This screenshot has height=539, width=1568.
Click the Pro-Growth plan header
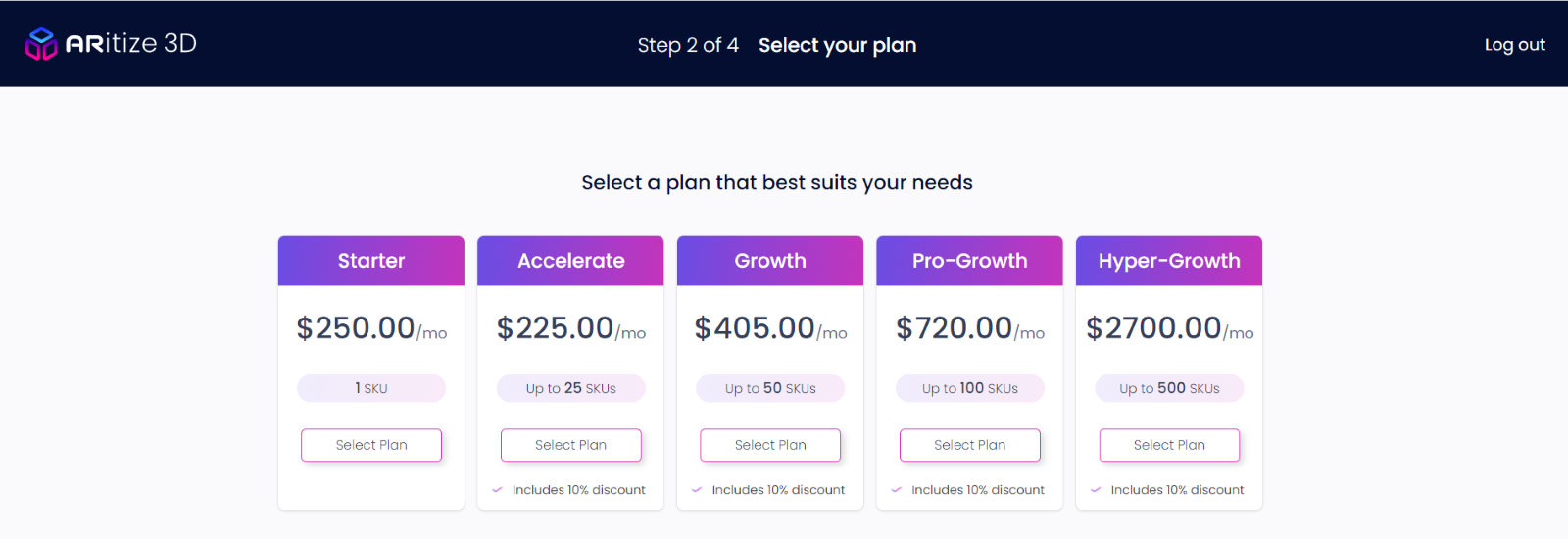(x=969, y=261)
